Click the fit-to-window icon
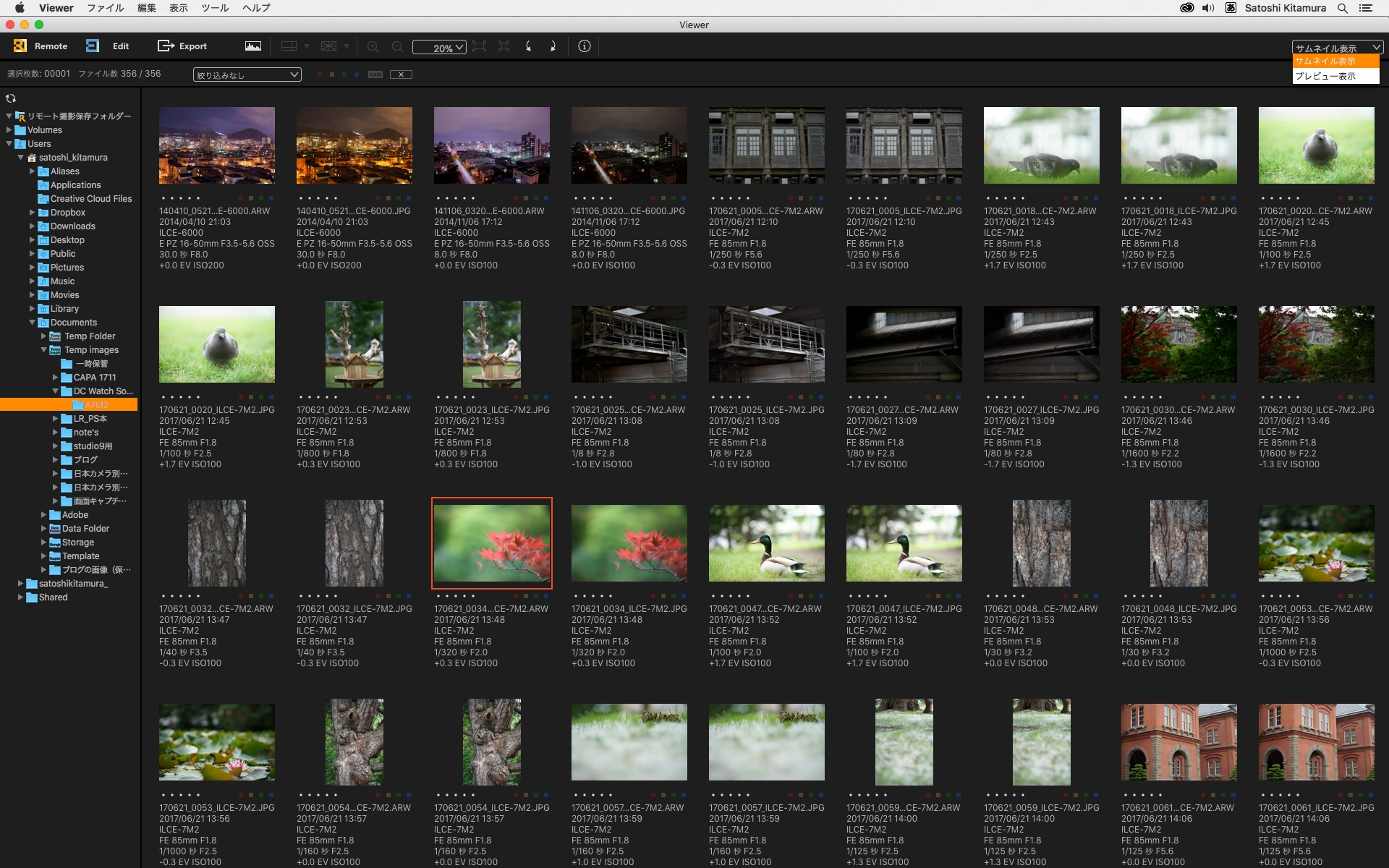Screen dimensions: 1389x868 click(x=479, y=46)
